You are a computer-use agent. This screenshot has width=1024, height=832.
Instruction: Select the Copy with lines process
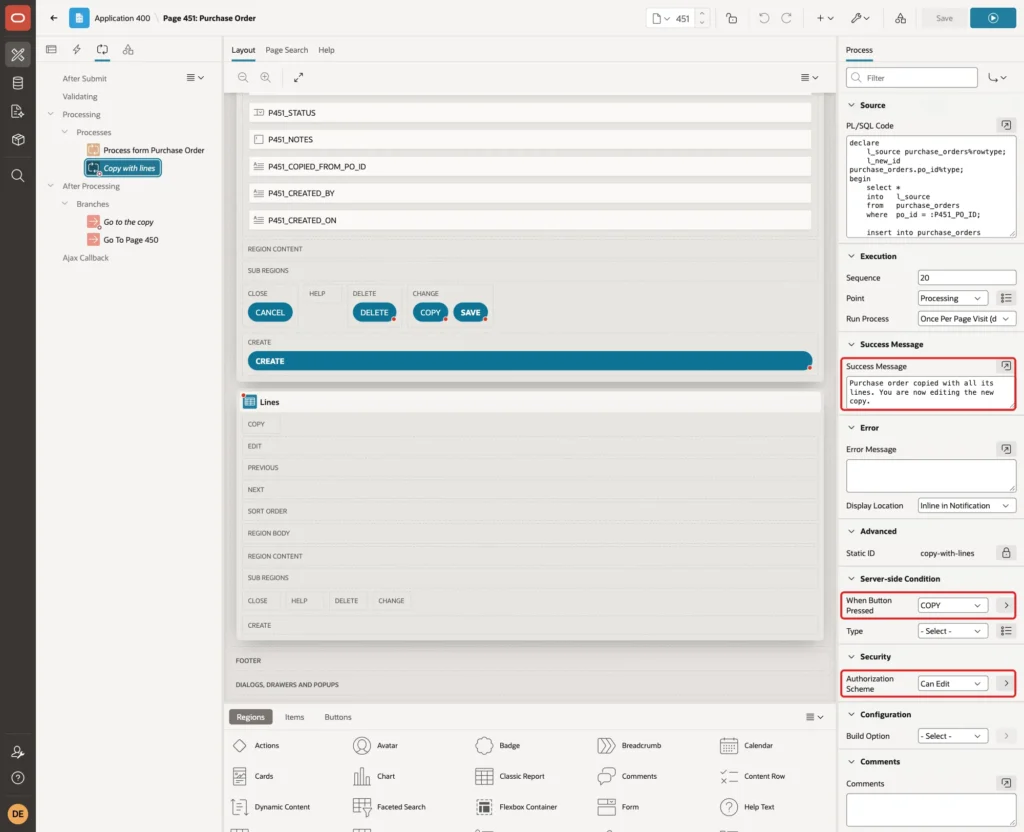coord(123,168)
